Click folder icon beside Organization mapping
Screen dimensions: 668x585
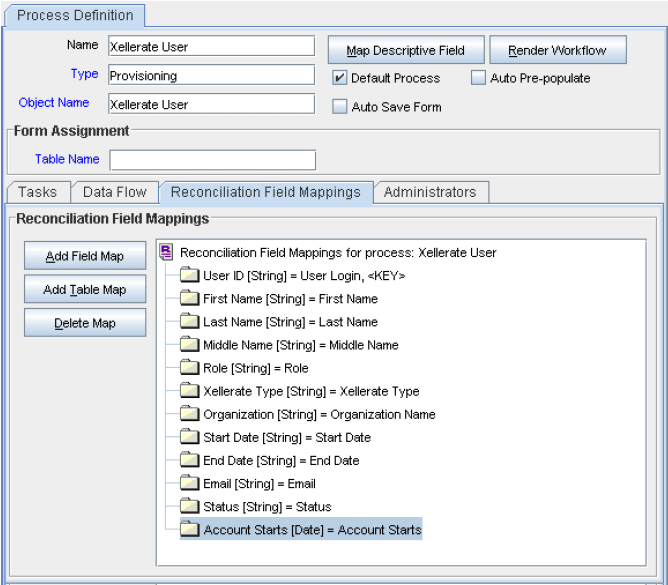[x=189, y=413]
